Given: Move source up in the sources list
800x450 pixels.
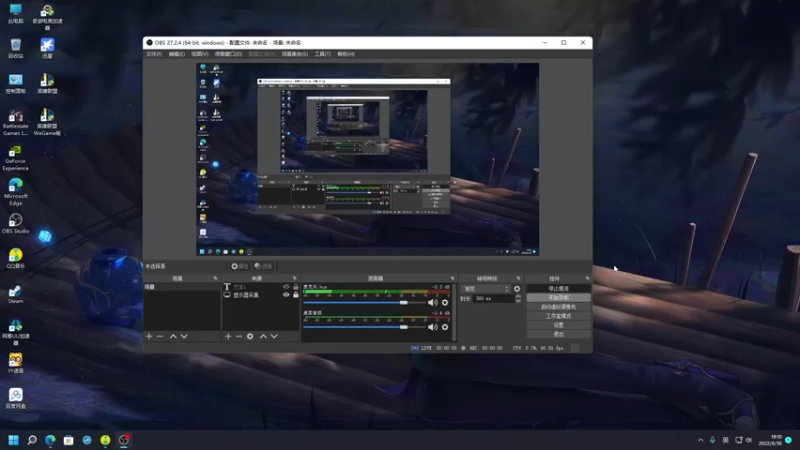Looking at the screenshot, I should point(263,336).
